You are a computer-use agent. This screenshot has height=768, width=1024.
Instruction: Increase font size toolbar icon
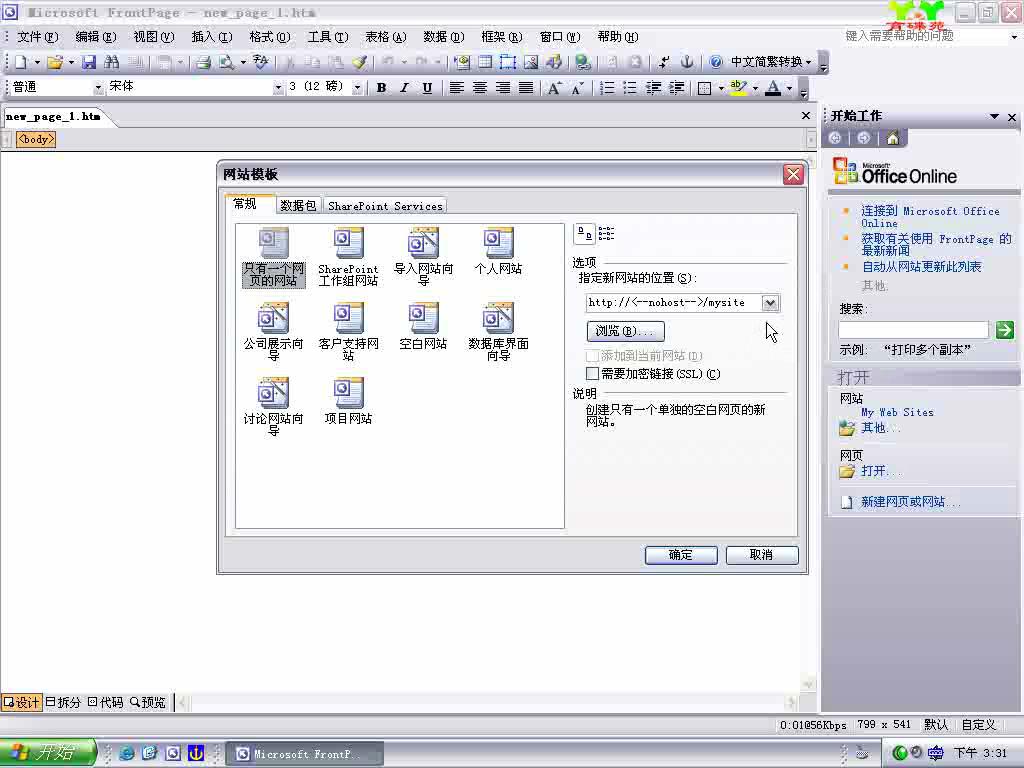(554, 88)
